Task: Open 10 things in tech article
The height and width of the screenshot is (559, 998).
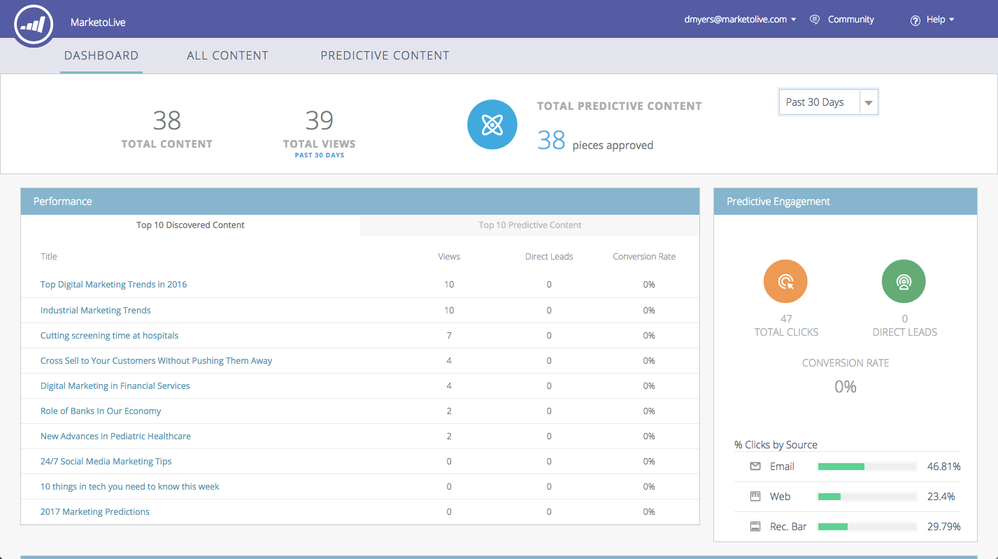Action: click(x=129, y=486)
